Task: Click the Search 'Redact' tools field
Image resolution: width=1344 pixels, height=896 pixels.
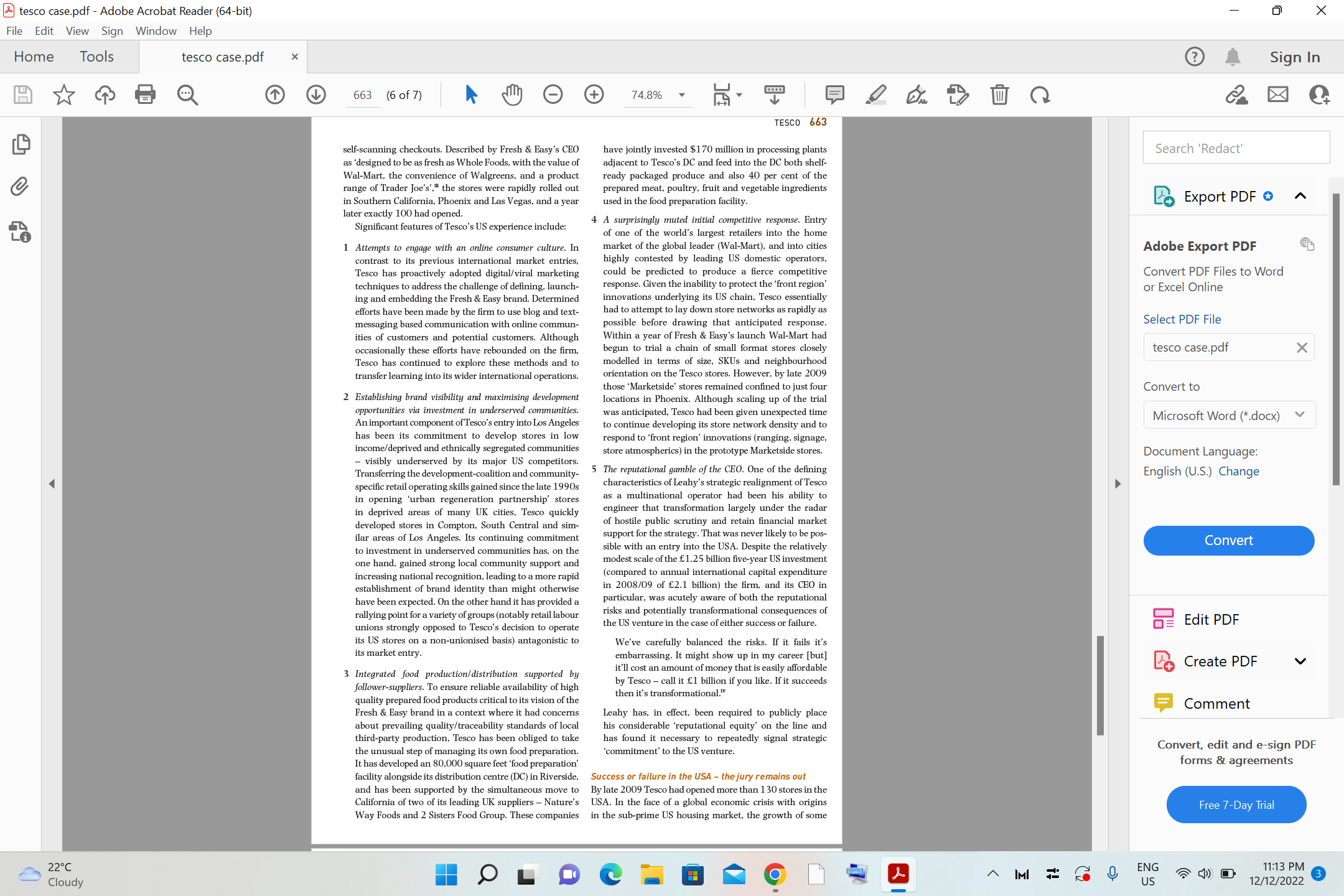Action: pos(1236,148)
